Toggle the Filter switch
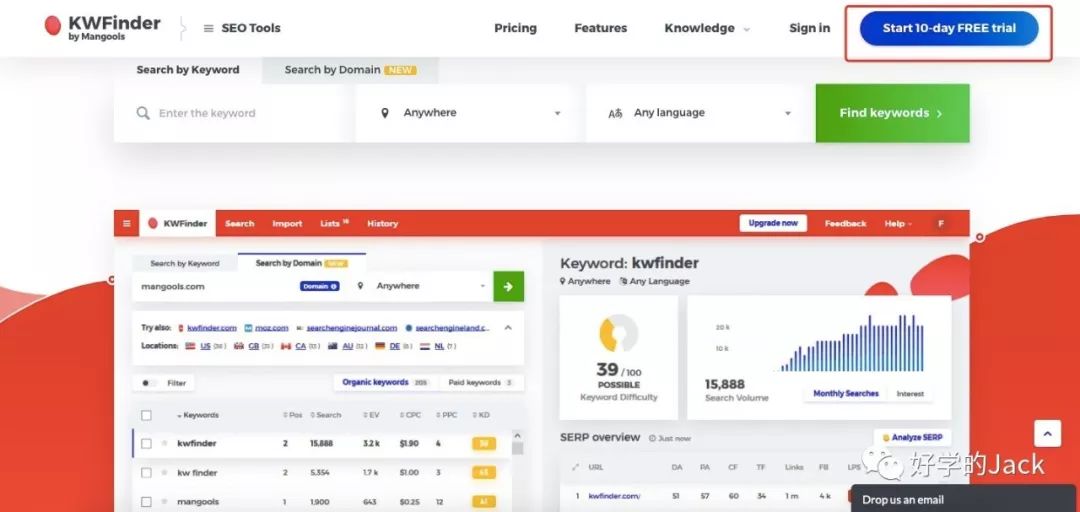1080x512 pixels. pos(148,383)
